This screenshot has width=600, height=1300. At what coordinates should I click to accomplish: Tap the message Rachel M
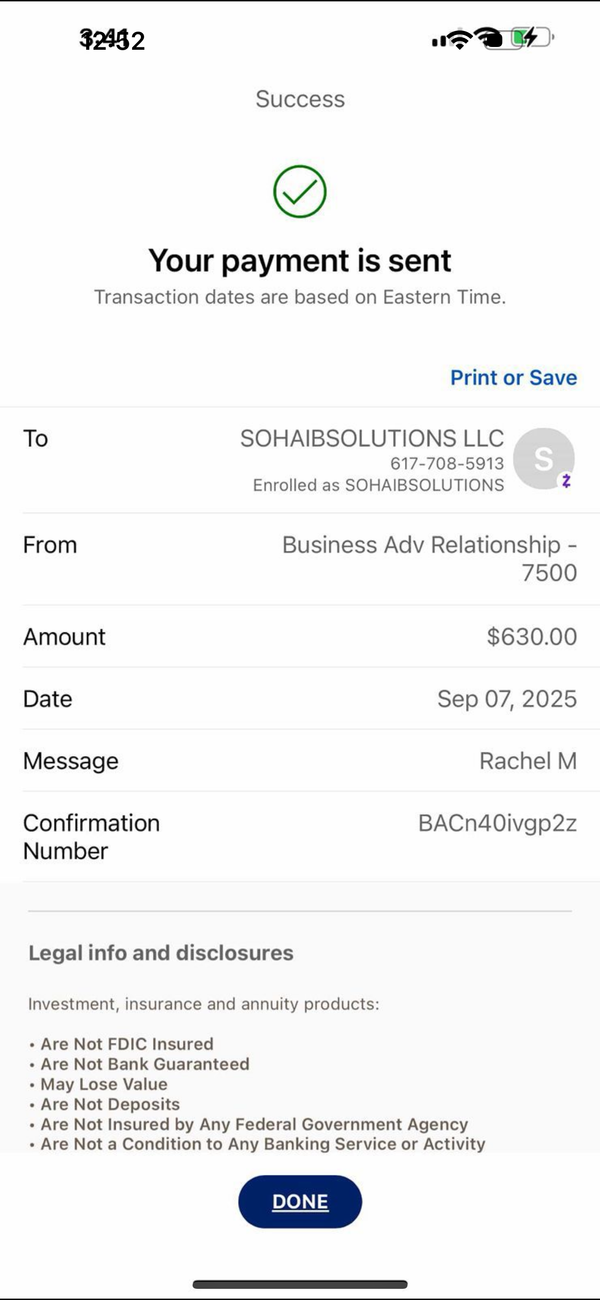point(528,761)
